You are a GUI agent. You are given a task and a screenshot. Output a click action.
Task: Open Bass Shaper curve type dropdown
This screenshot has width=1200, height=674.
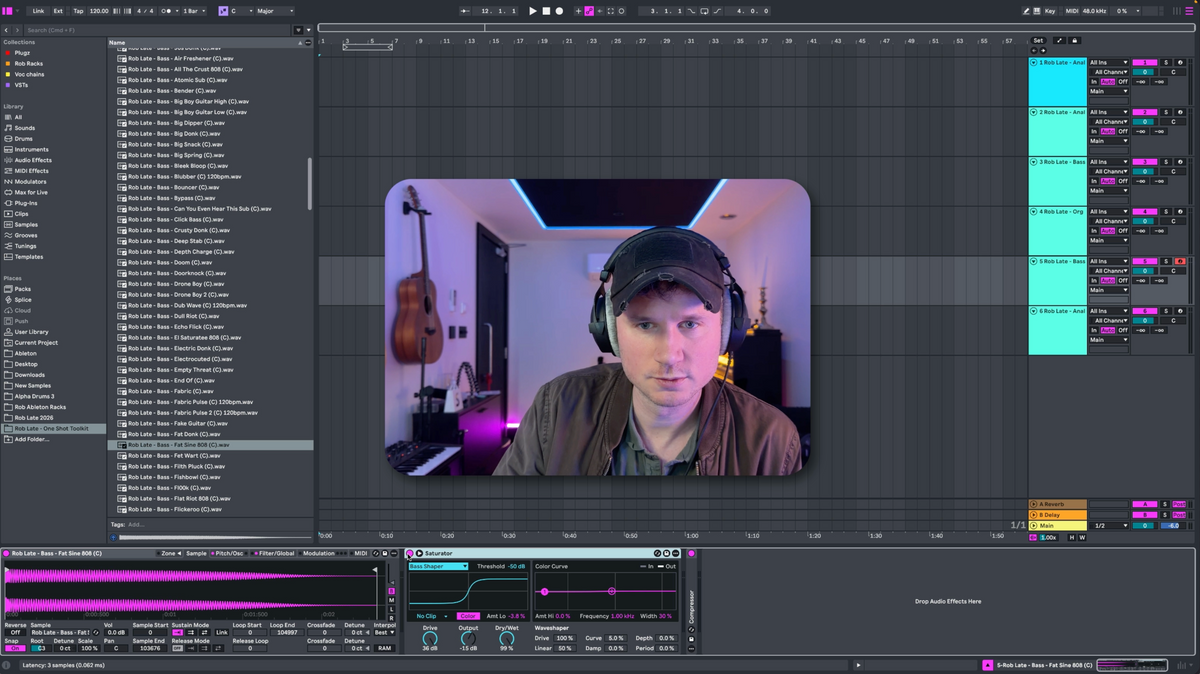(x=438, y=566)
